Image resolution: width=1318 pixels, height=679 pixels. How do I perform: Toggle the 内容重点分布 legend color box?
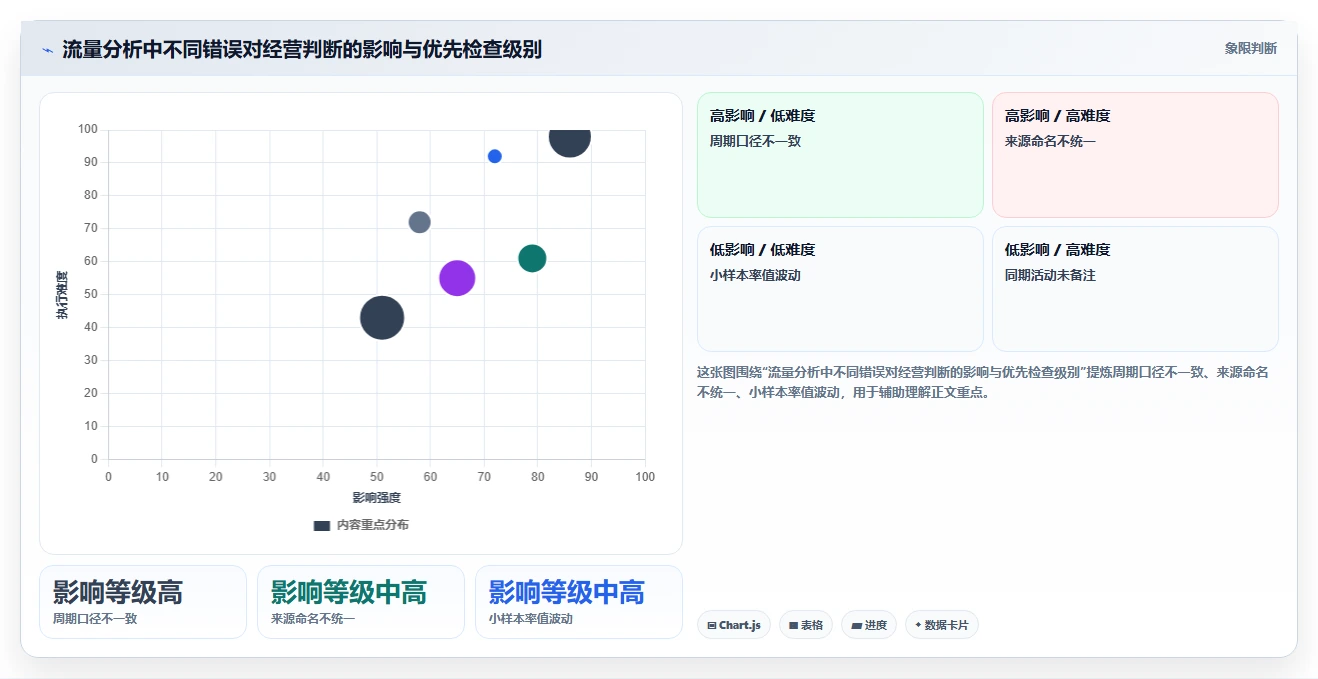(321, 525)
